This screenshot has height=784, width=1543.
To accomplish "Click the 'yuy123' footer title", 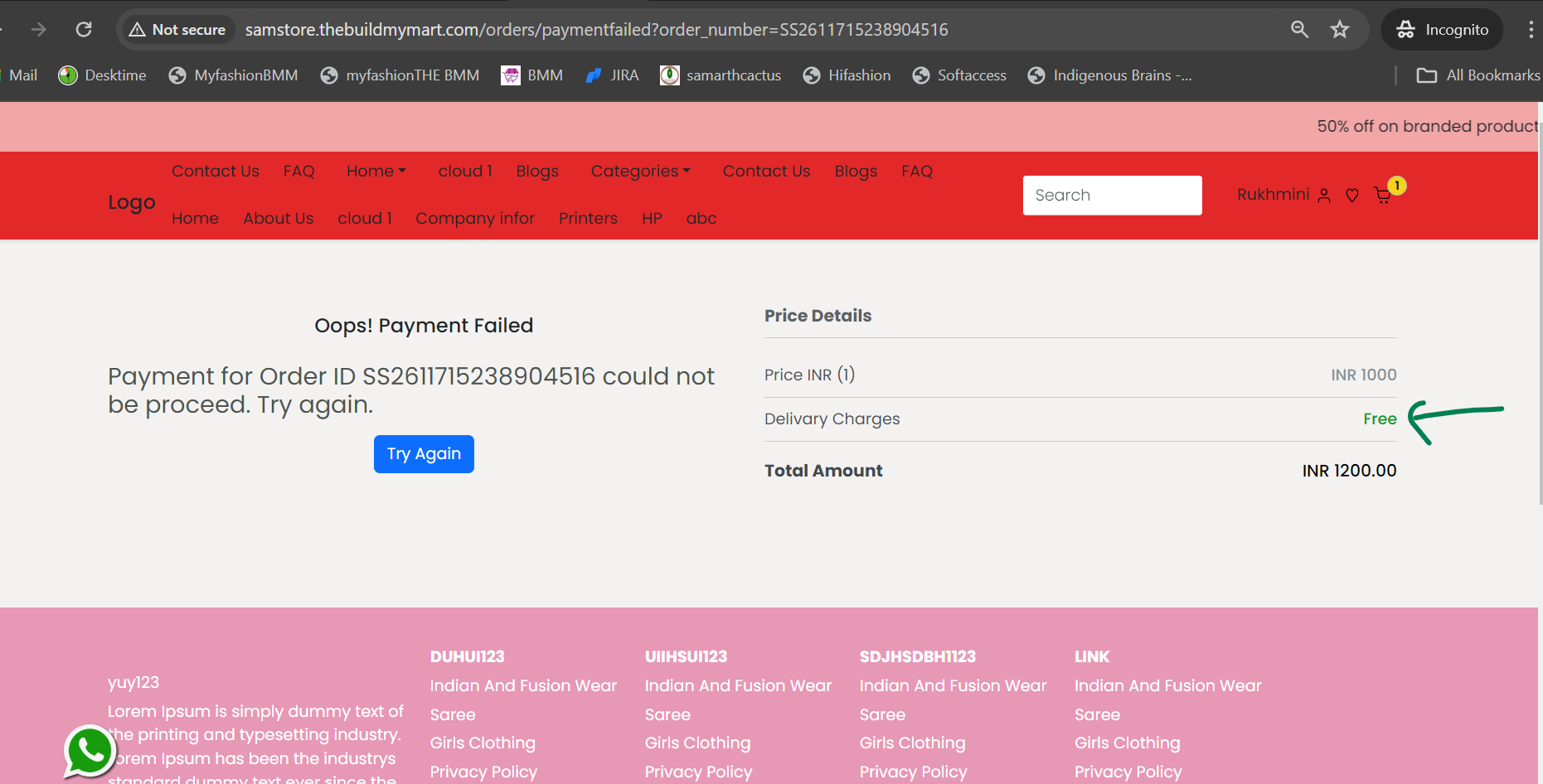I will pyautogui.click(x=133, y=683).
